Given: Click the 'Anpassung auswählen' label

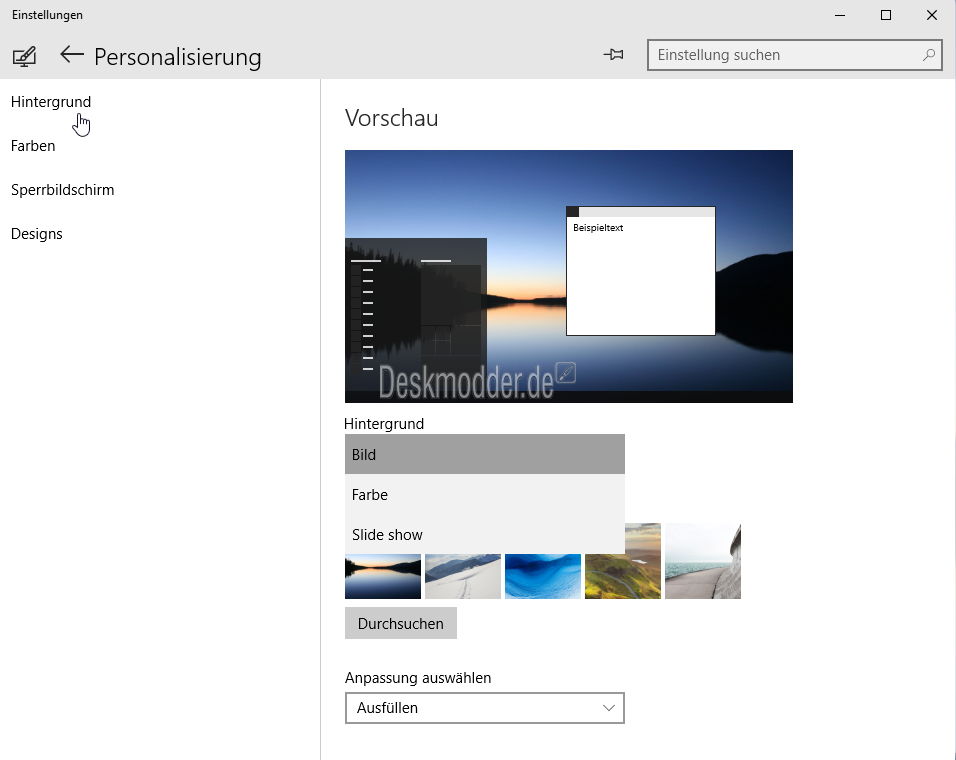Looking at the screenshot, I should point(418,678).
